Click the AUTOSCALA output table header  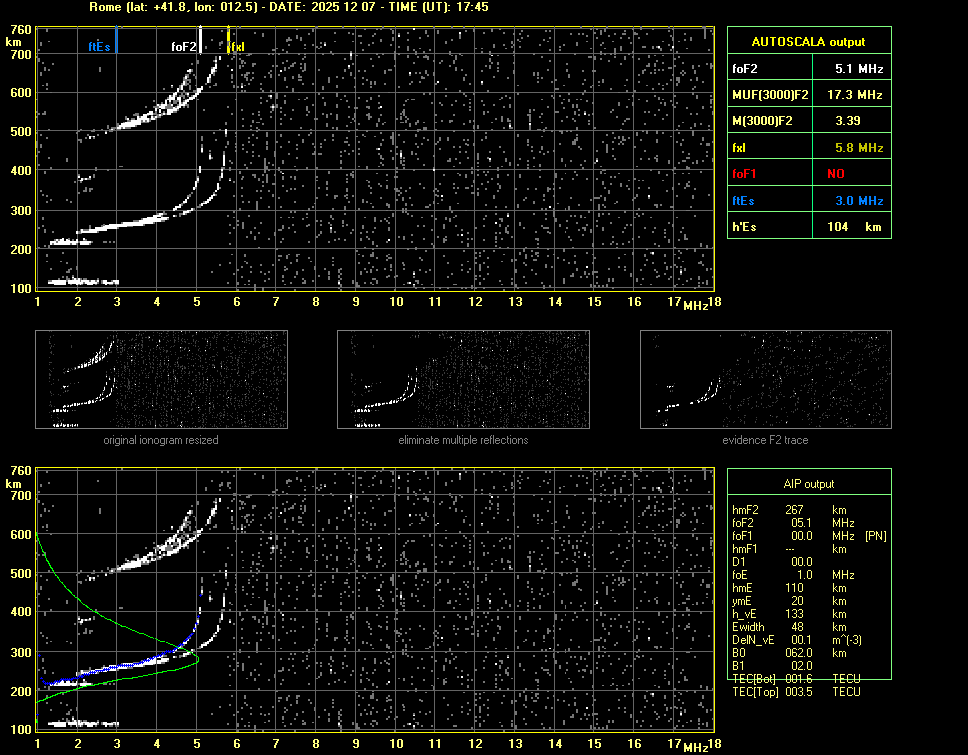click(x=808, y=42)
